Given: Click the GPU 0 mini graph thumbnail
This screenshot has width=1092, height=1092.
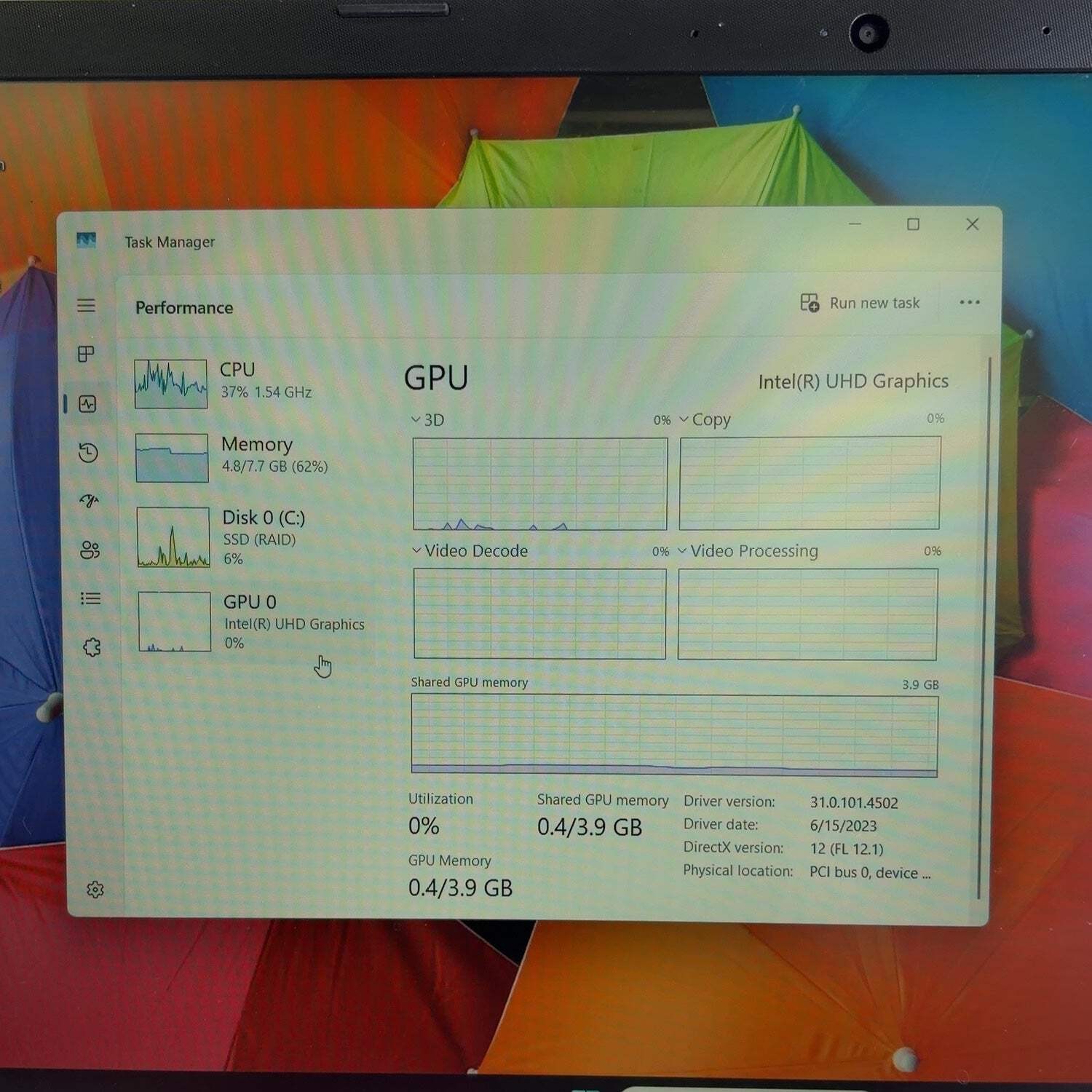Looking at the screenshot, I should pos(175,622).
